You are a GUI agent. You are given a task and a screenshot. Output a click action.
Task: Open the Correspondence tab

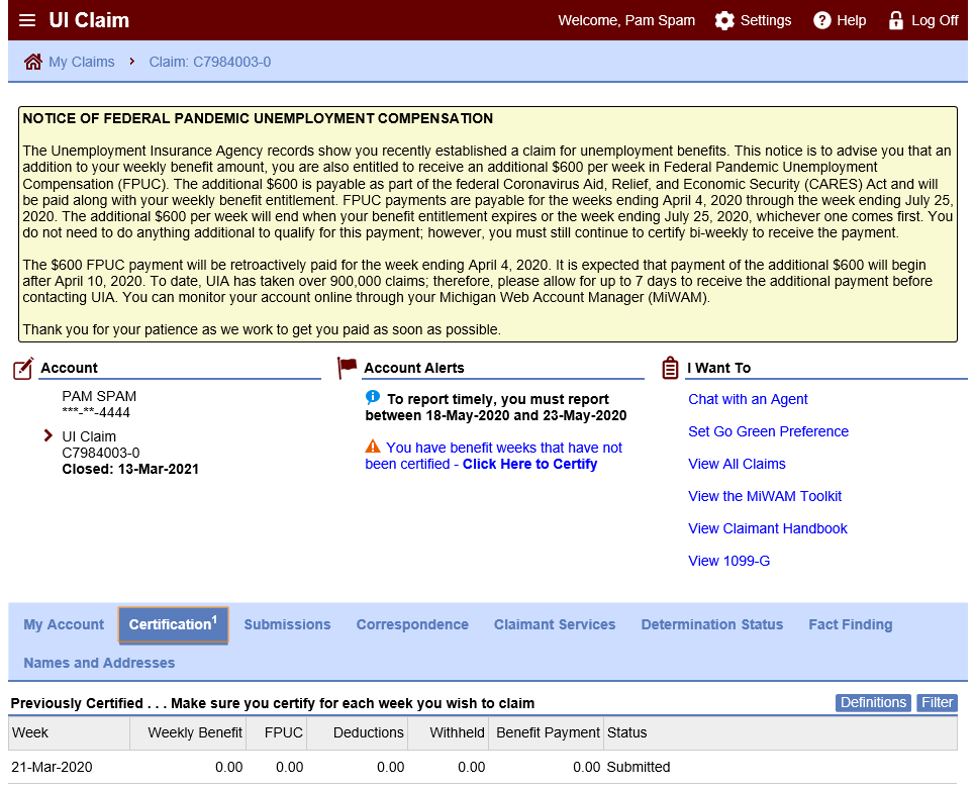(412, 625)
